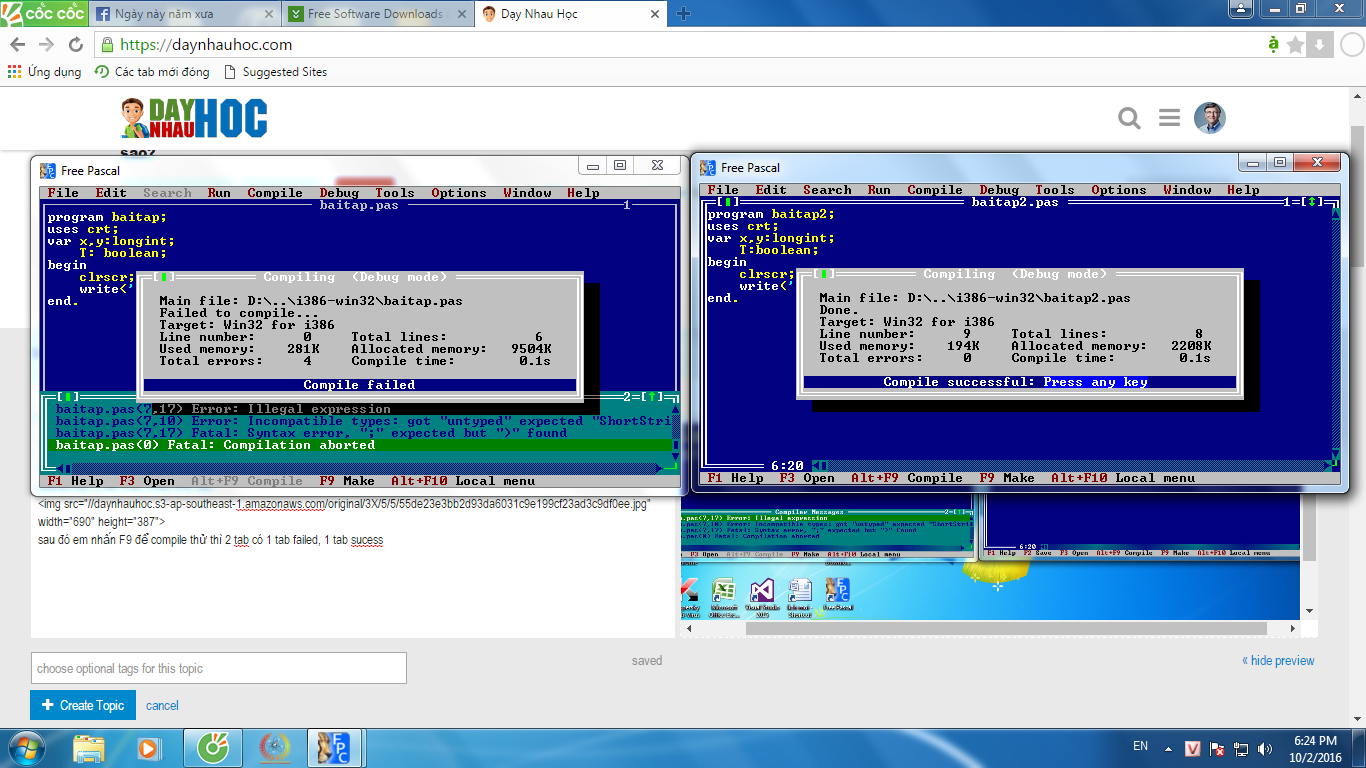Image resolution: width=1366 pixels, height=768 pixels.
Task: Click the cancel link beside Create Topic
Action: 162,705
